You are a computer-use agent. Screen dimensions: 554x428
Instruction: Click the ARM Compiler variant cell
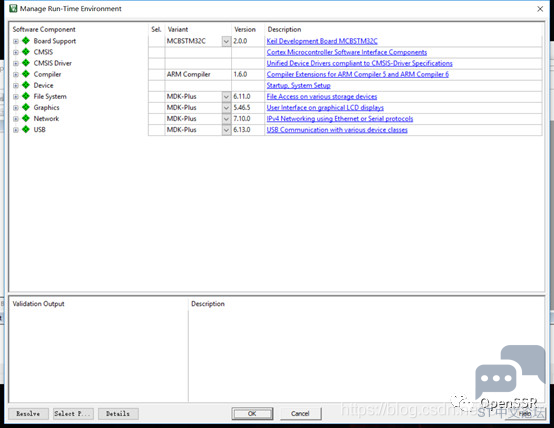198,74
